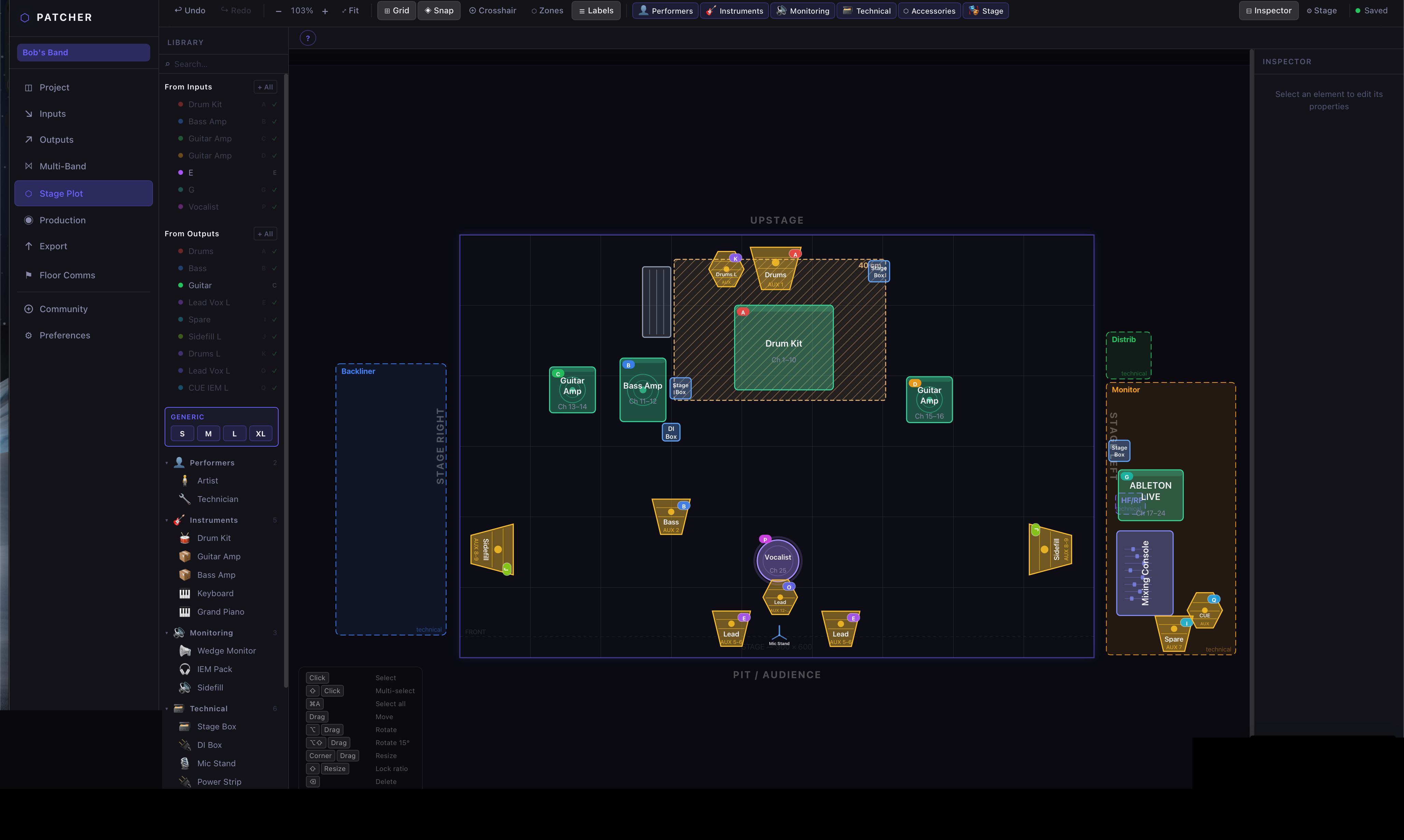Select generic size XL

[x=260, y=434]
